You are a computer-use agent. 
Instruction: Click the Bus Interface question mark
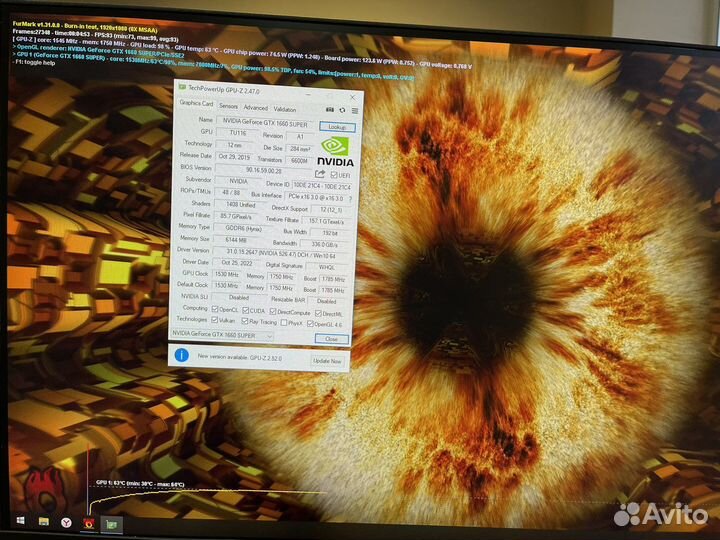[350, 199]
